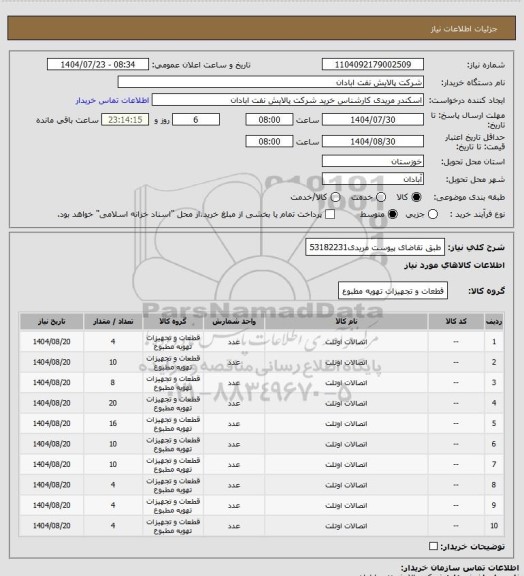
Task: Click the need number field 1104092179002509
Action: pyautogui.click(x=373, y=64)
